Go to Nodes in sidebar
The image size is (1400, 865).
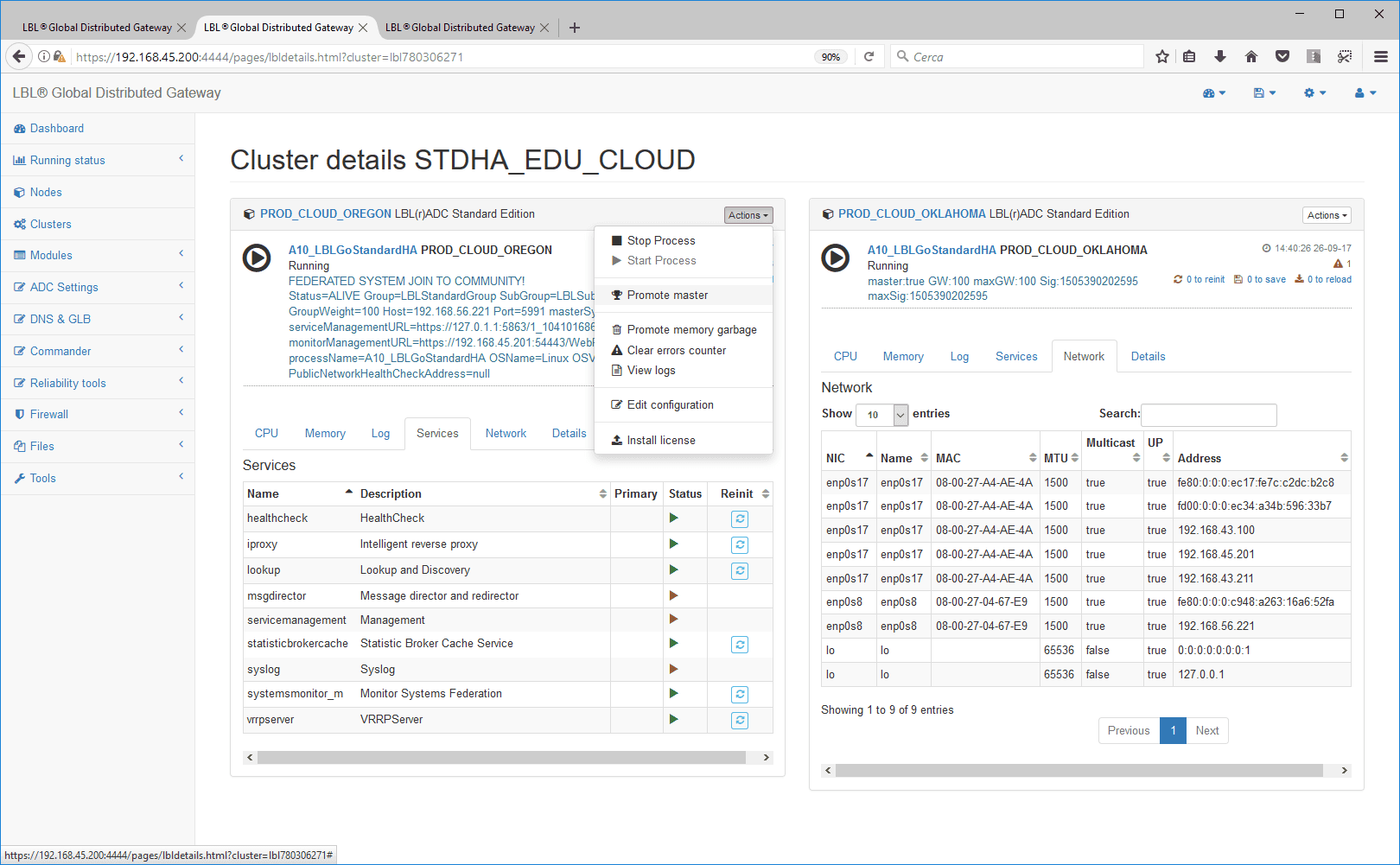[x=46, y=192]
